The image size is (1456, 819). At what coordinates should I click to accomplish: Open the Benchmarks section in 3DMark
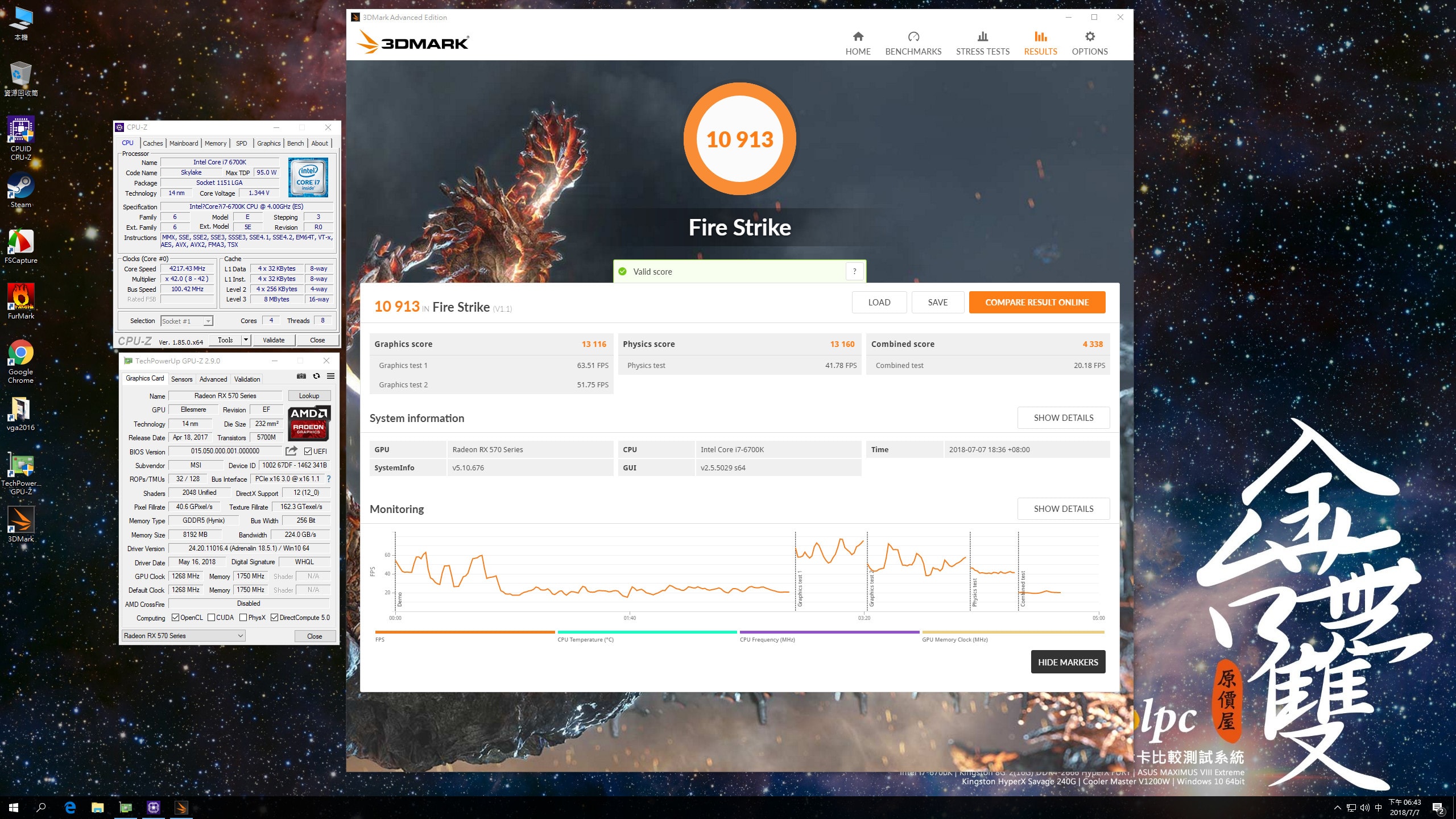point(913,44)
